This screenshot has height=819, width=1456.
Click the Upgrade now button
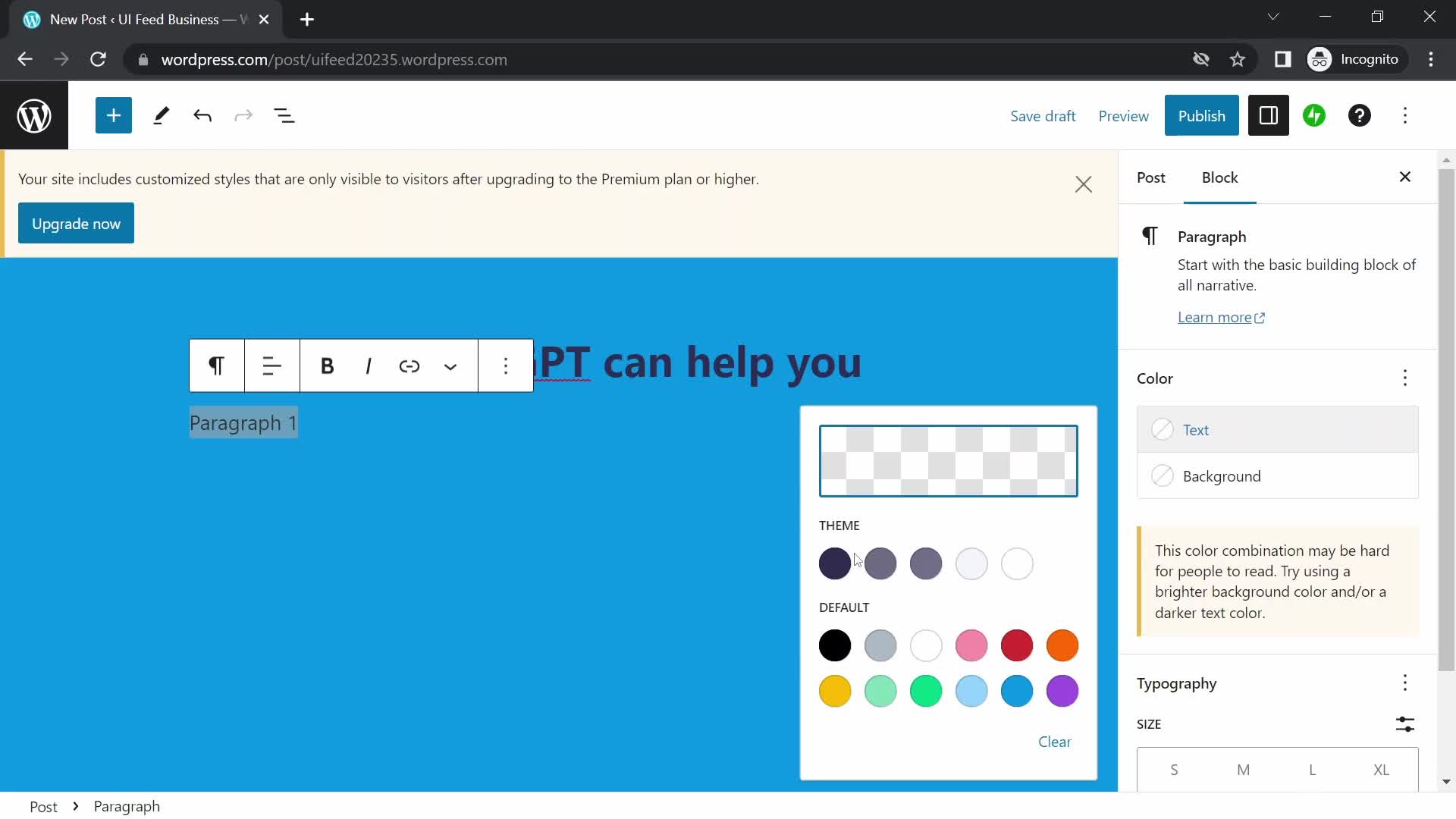pyautogui.click(x=75, y=223)
